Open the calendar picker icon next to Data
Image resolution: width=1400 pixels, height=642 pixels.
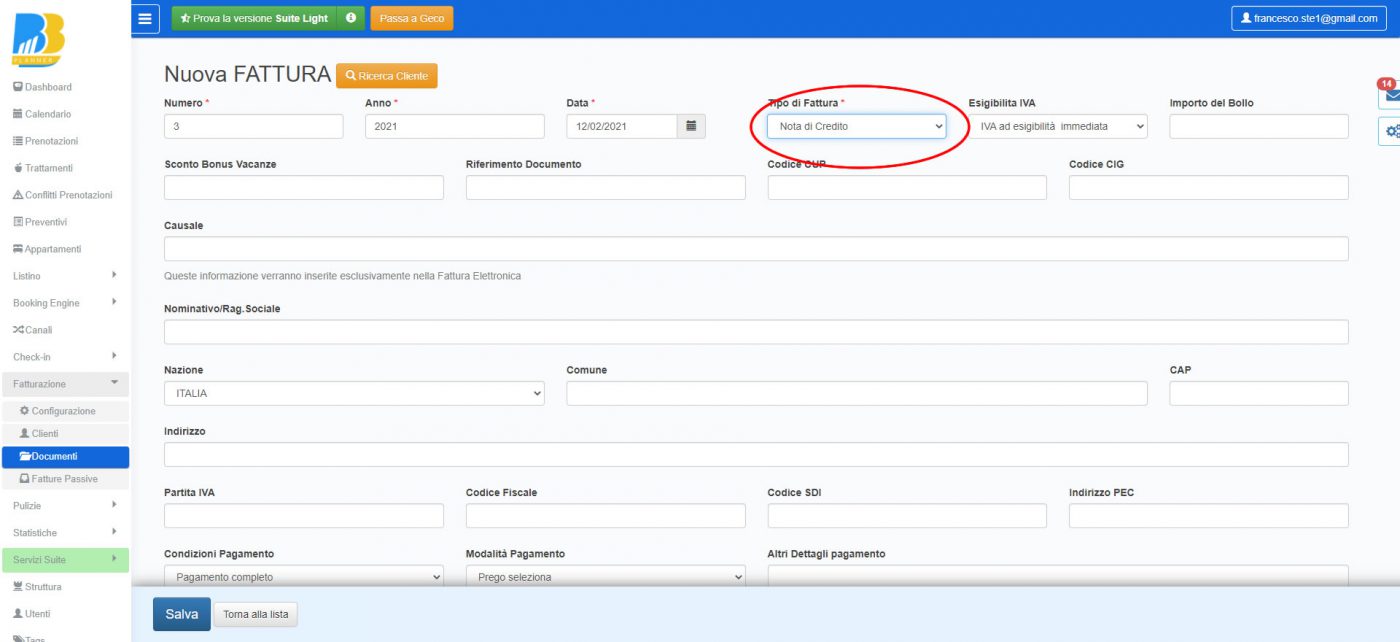pos(691,126)
